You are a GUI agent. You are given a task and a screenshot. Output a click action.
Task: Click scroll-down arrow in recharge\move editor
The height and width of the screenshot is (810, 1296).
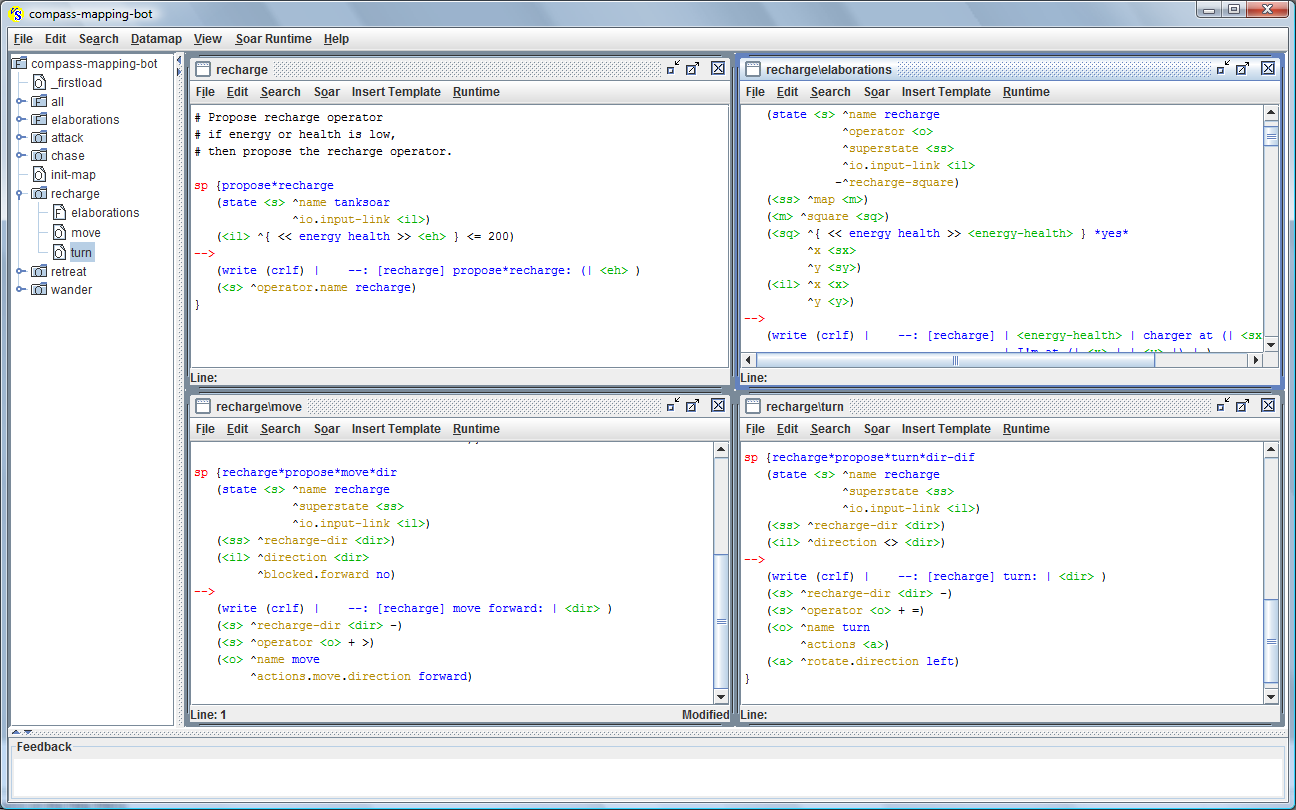click(x=721, y=697)
